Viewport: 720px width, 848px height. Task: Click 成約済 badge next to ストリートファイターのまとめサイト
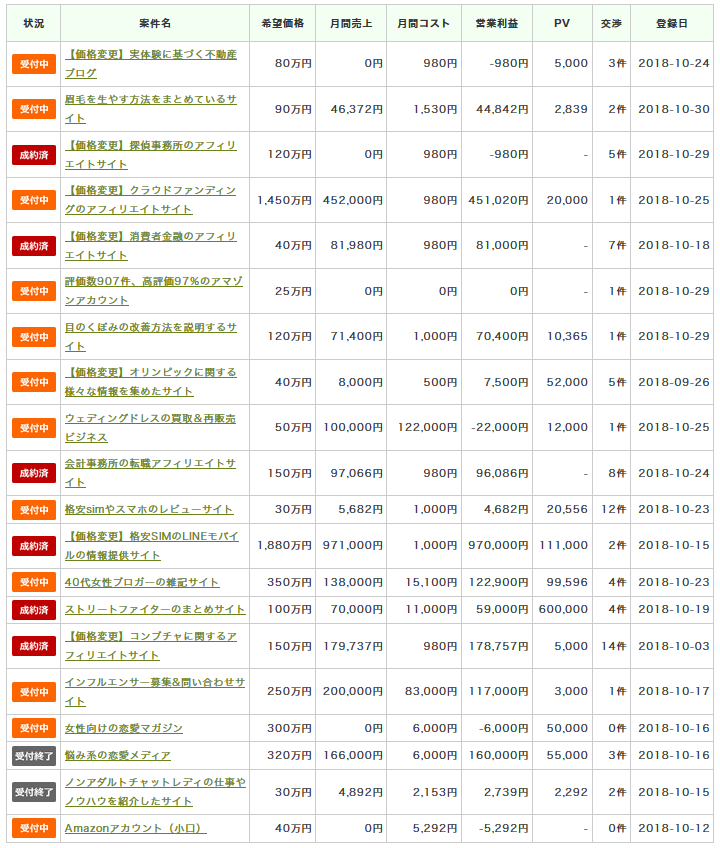click(34, 609)
